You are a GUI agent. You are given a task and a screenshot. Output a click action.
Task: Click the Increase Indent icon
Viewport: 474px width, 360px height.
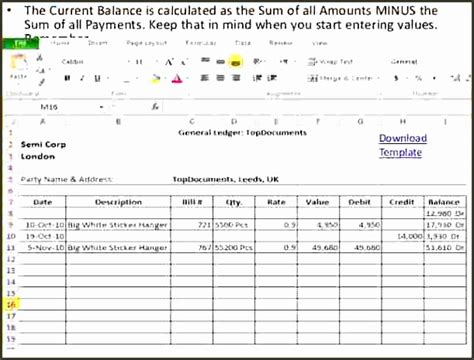click(272, 78)
